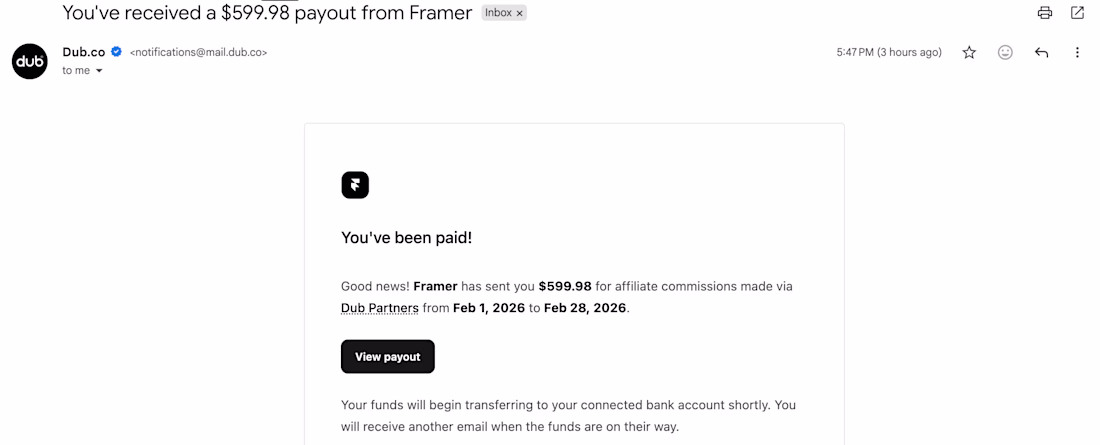
Task: Click the bold $599.98 amount in the message
Action: pos(566,287)
